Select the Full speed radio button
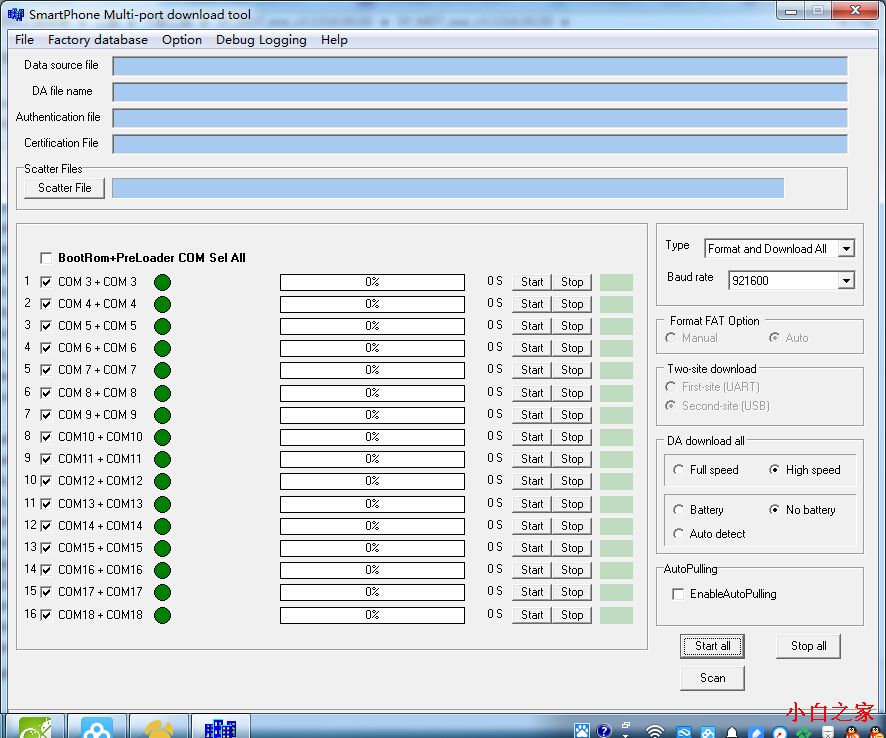 [679, 470]
